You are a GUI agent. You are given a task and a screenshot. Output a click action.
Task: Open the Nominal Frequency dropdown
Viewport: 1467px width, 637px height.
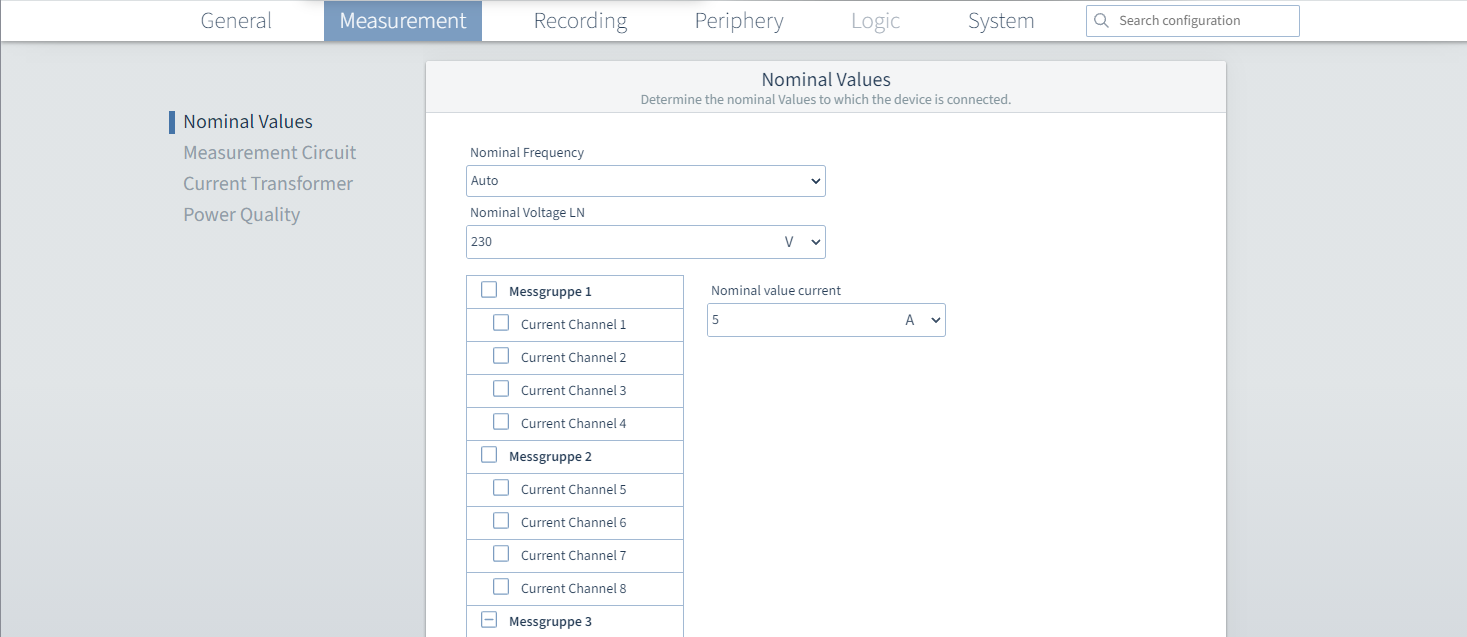tap(645, 181)
